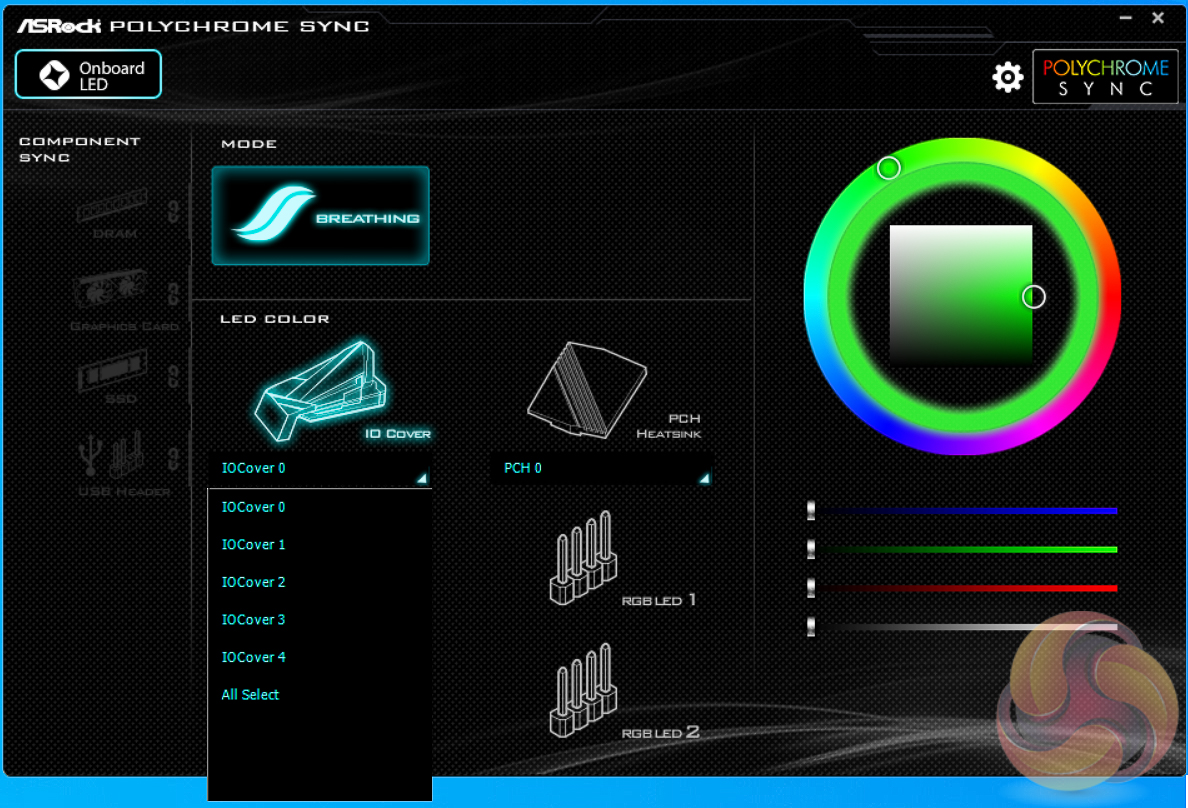Image resolution: width=1188 pixels, height=808 pixels.
Task: Click the green channel slider
Action: [962, 550]
